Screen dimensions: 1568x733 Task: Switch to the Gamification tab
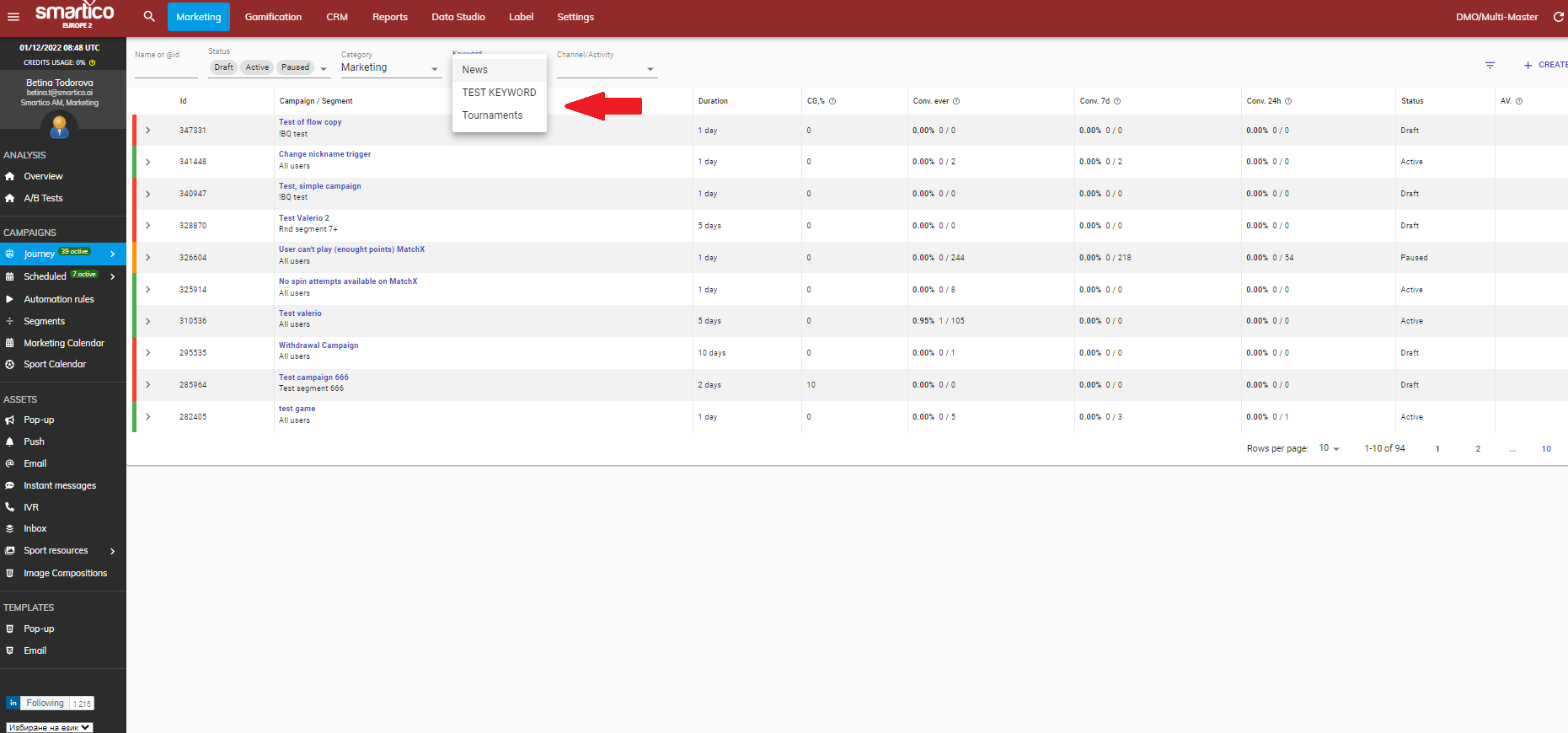click(273, 17)
